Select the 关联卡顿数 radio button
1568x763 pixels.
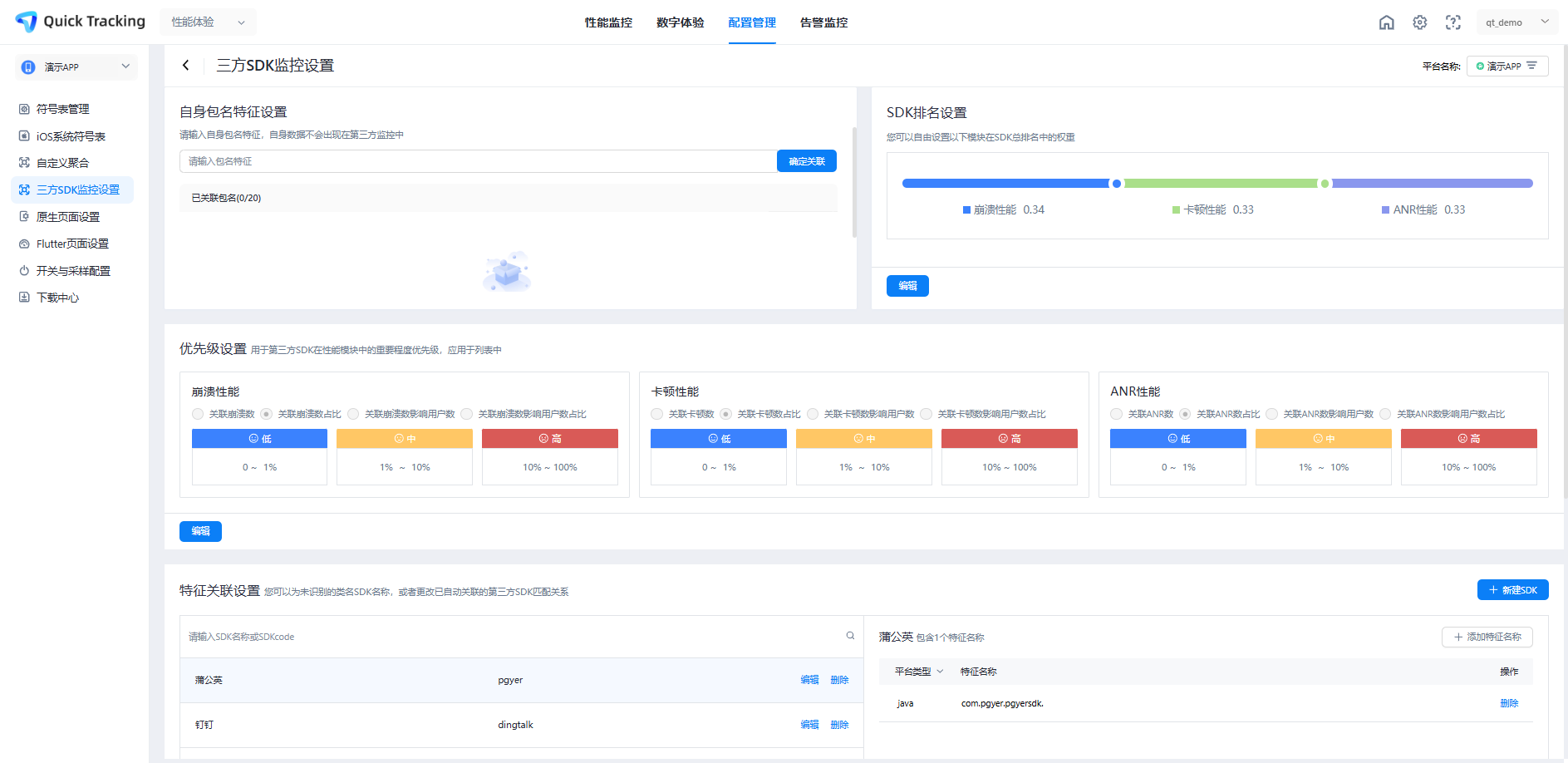coord(657,414)
